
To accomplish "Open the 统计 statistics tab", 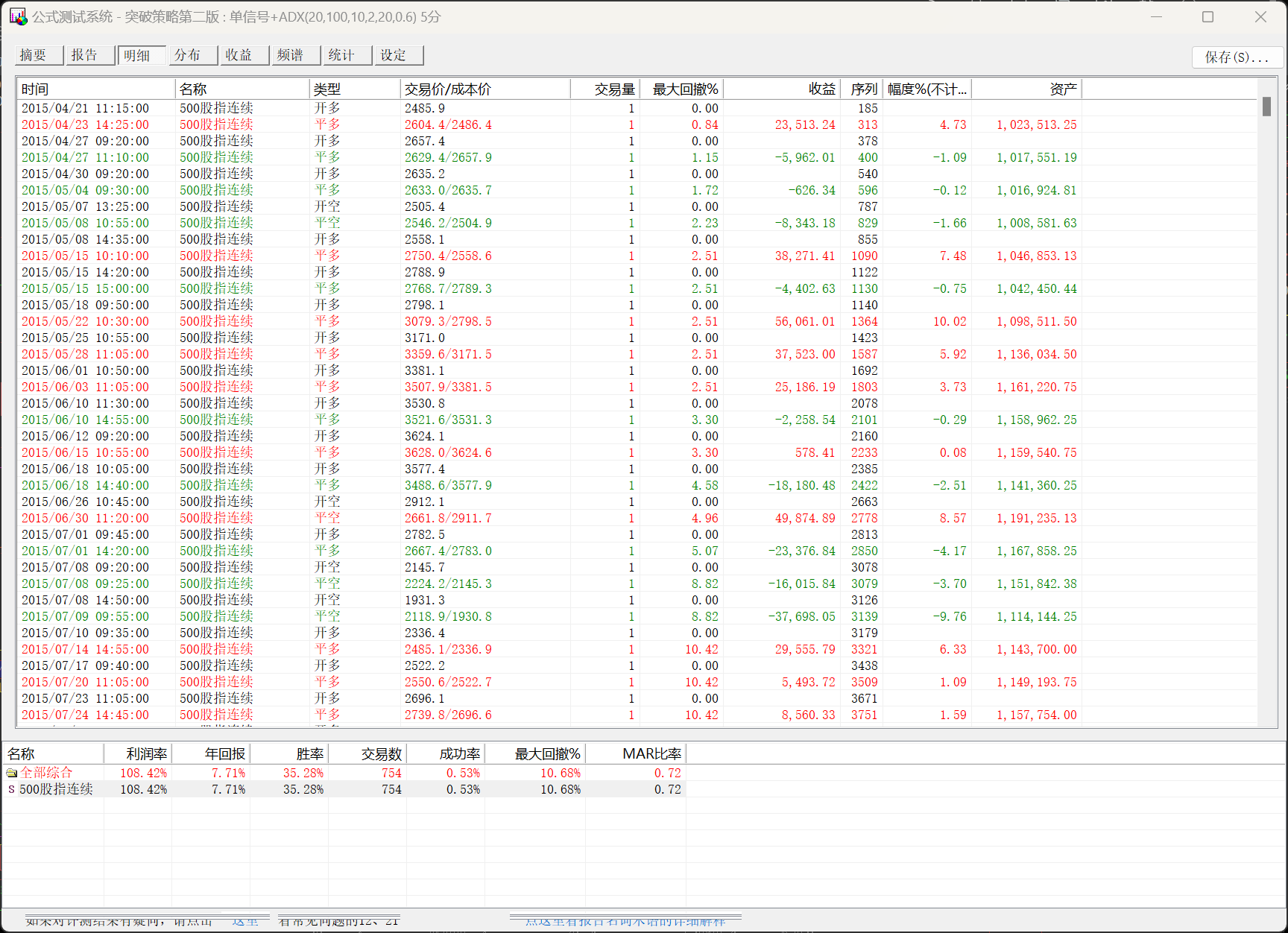I will pyautogui.click(x=347, y=55).
